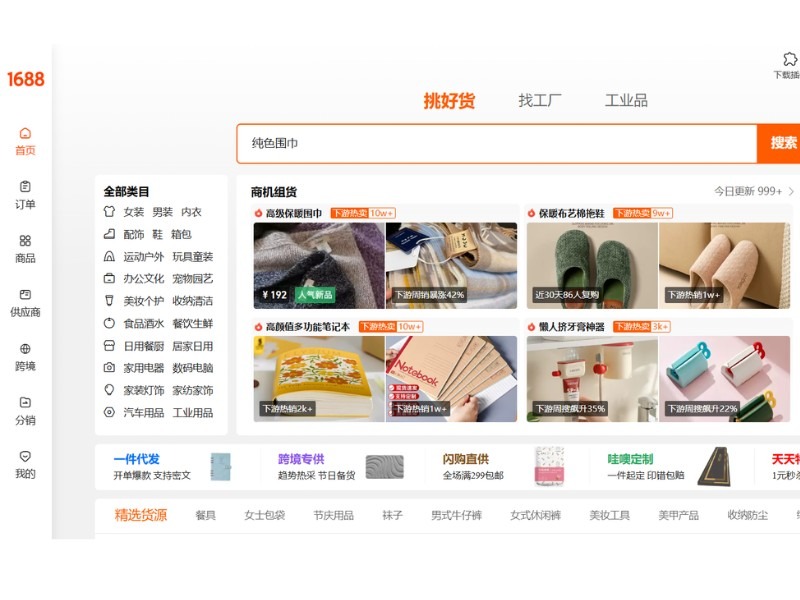Open the 餐饮生鲜 category link
This screenshot has height=600, width=800.
[192, 323]
